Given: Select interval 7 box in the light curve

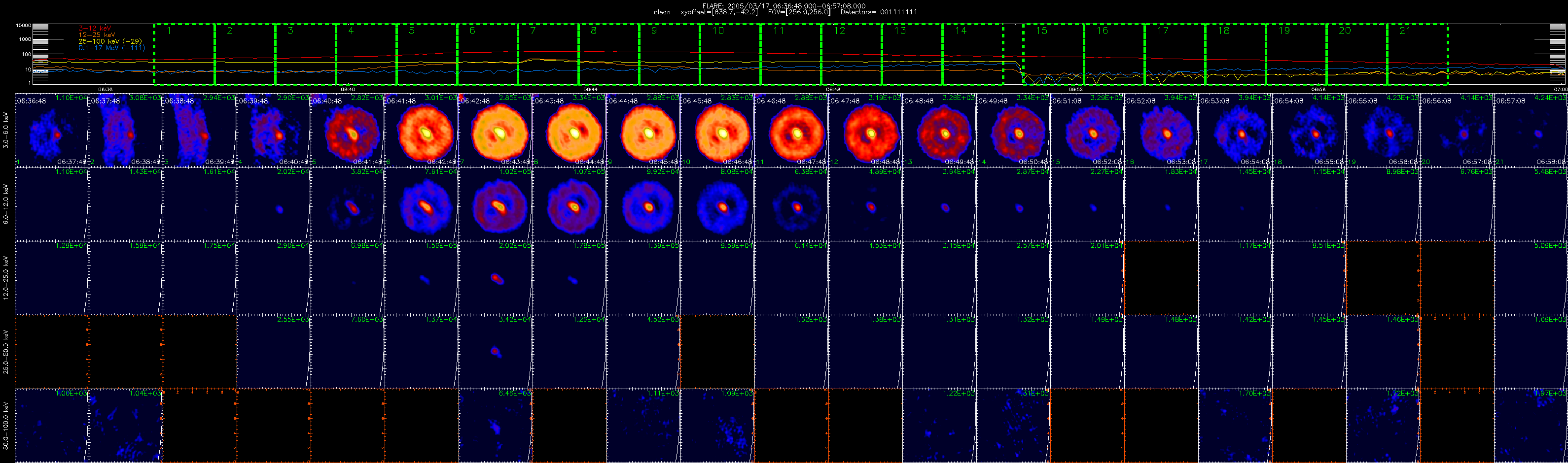Looking at the screenshot, I should click(x=548, y=54).
